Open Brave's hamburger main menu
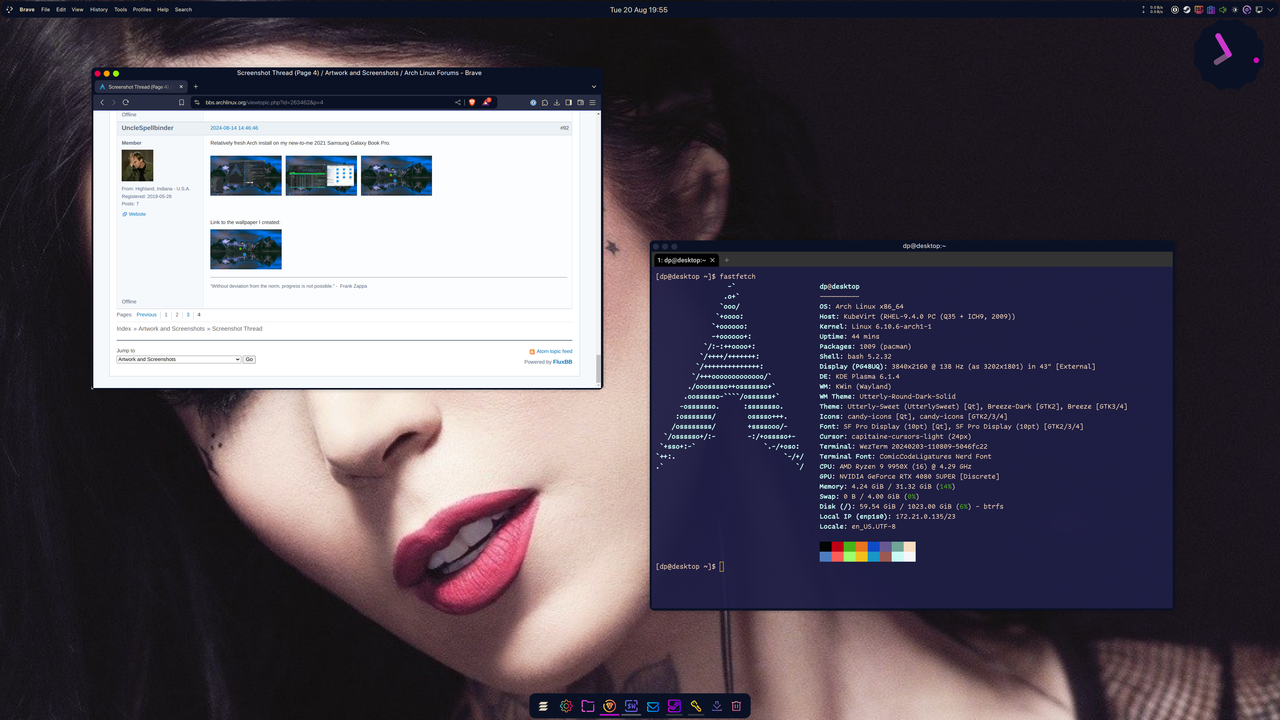Viewport: 1280px width, 720px height. 592,102
